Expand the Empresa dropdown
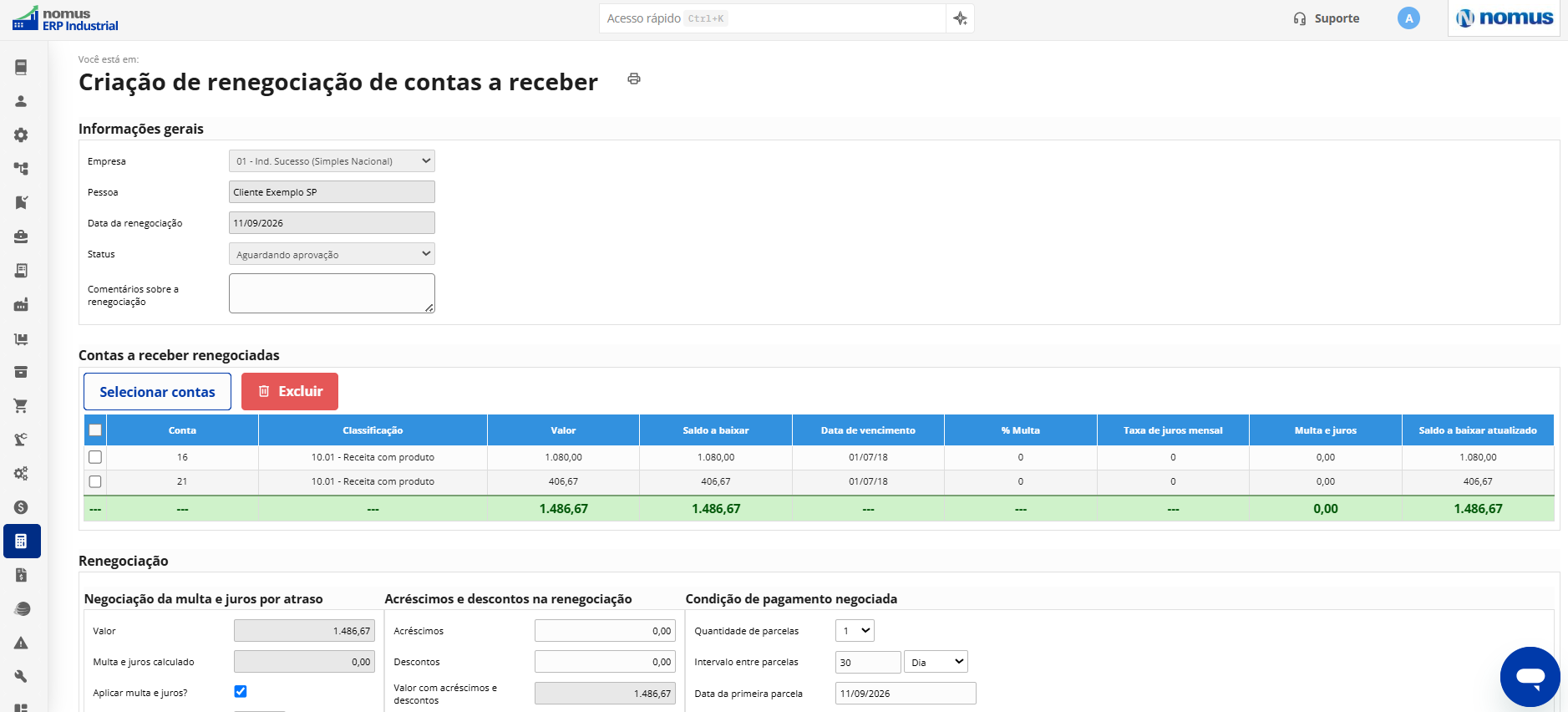The height and width of the screenshot is (712, 1568). (x=332, y=160)
